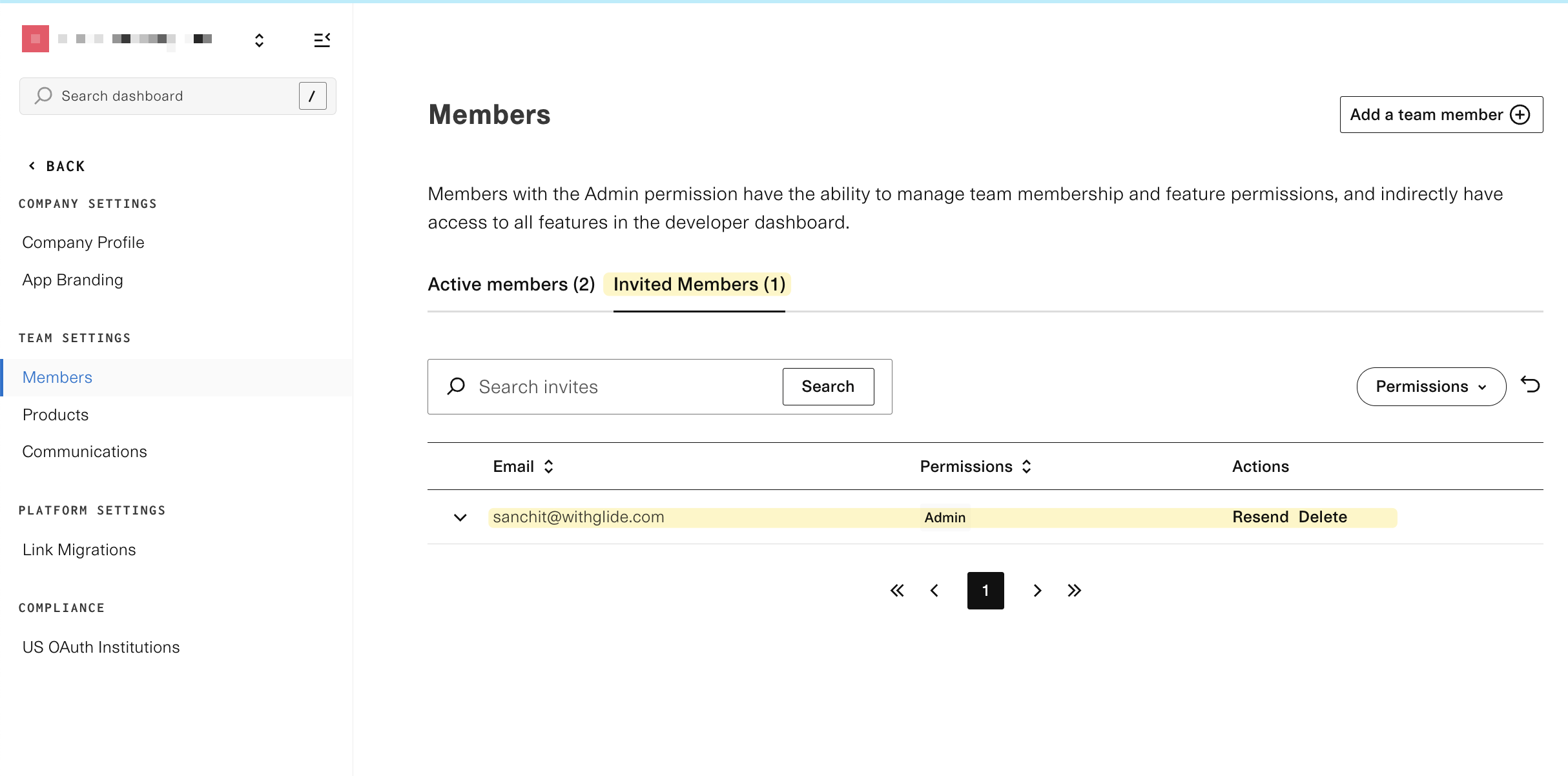
Task: Go to the next page using the right arrow
Action: point(1037,590)
